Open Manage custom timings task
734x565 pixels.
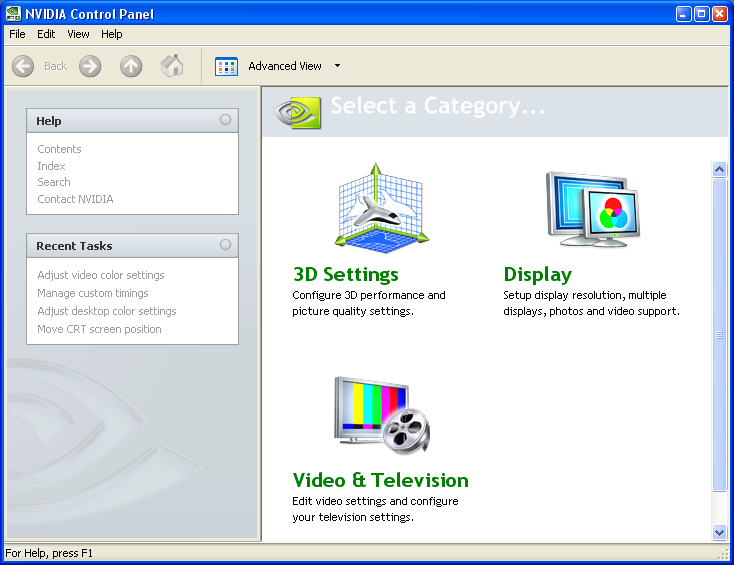93,293
